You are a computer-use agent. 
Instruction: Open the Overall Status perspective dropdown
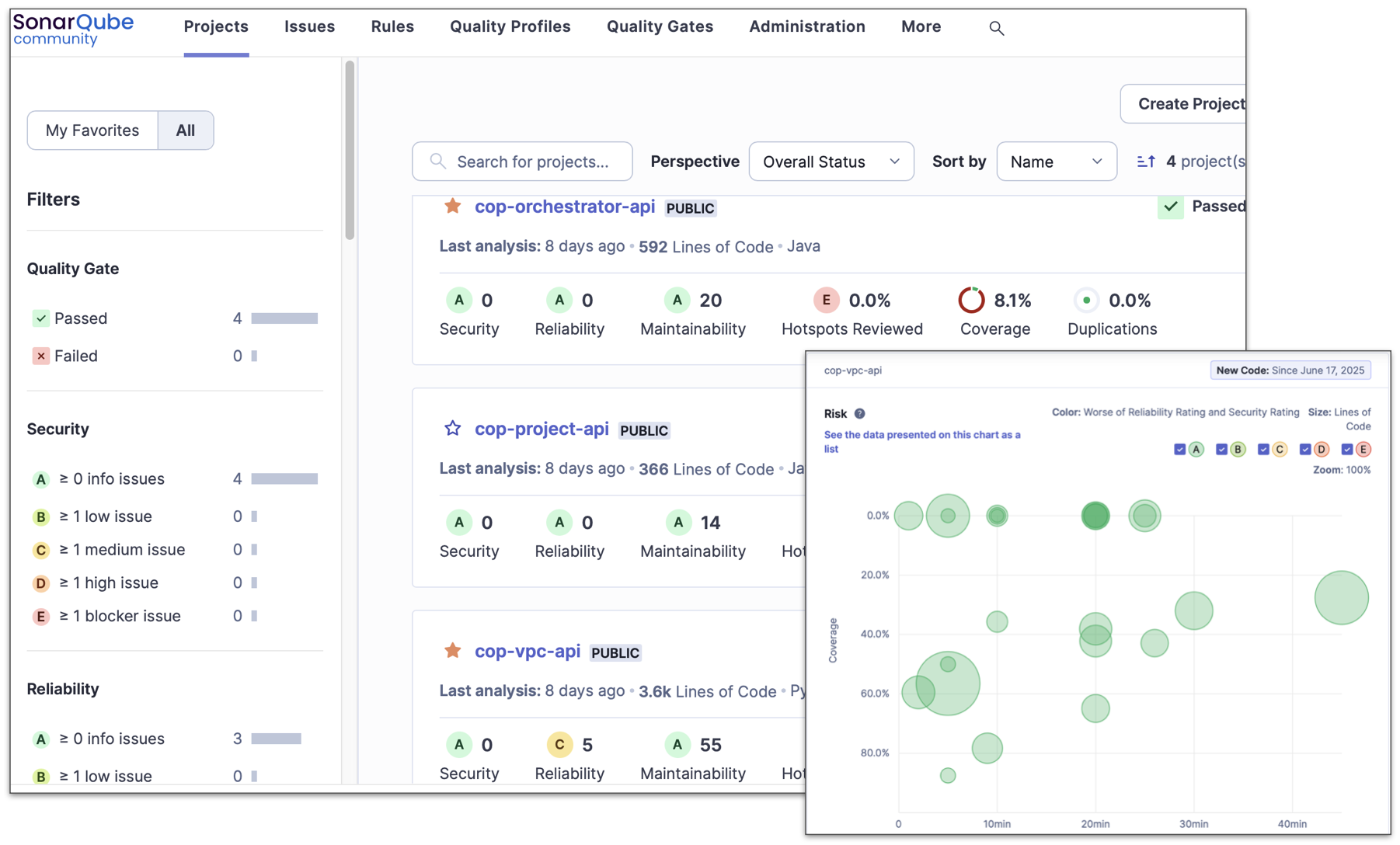831,162
